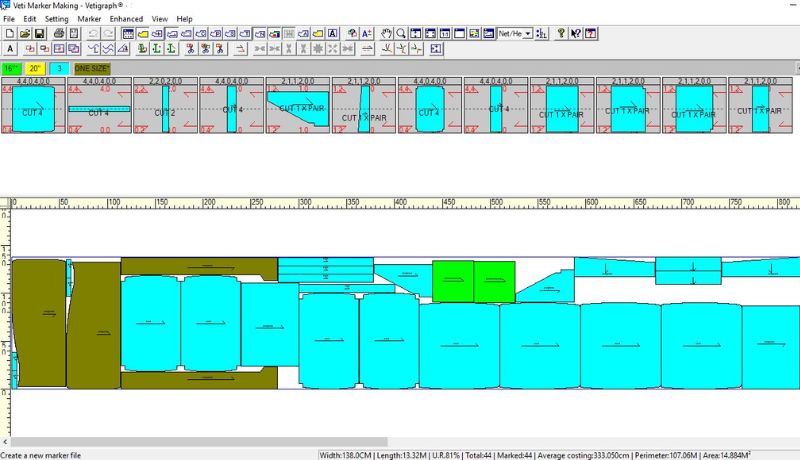Select the Hand pan tool
The image size is (800, 460).
(x=387, y=34)
